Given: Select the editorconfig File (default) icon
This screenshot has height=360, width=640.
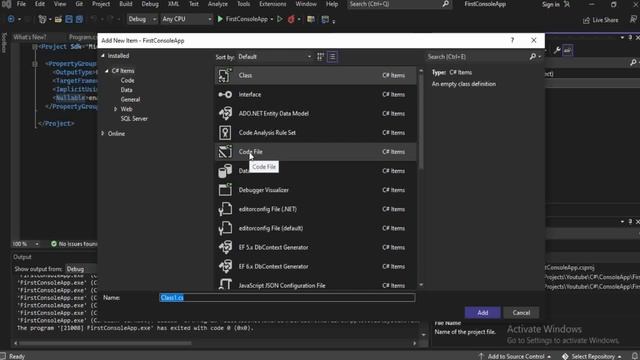Looking at the screenshot, I should pyautogui.click(x=225, y=228).
